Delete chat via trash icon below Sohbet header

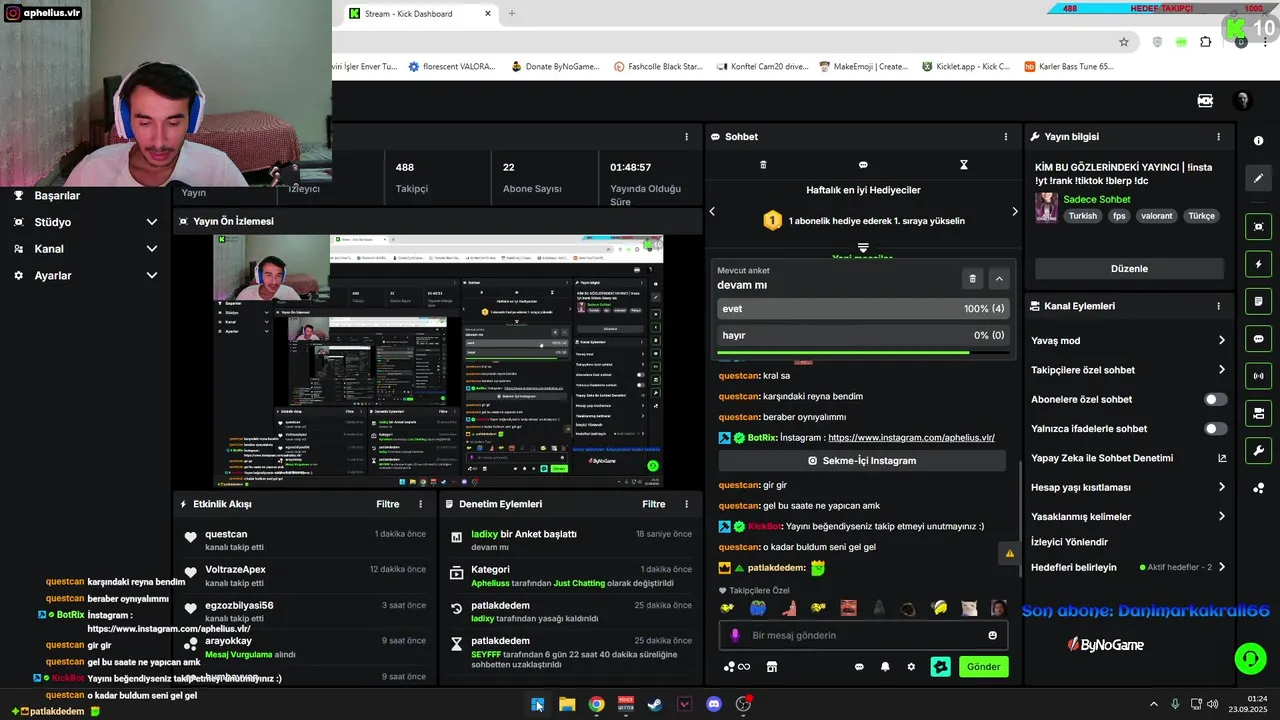763,165
